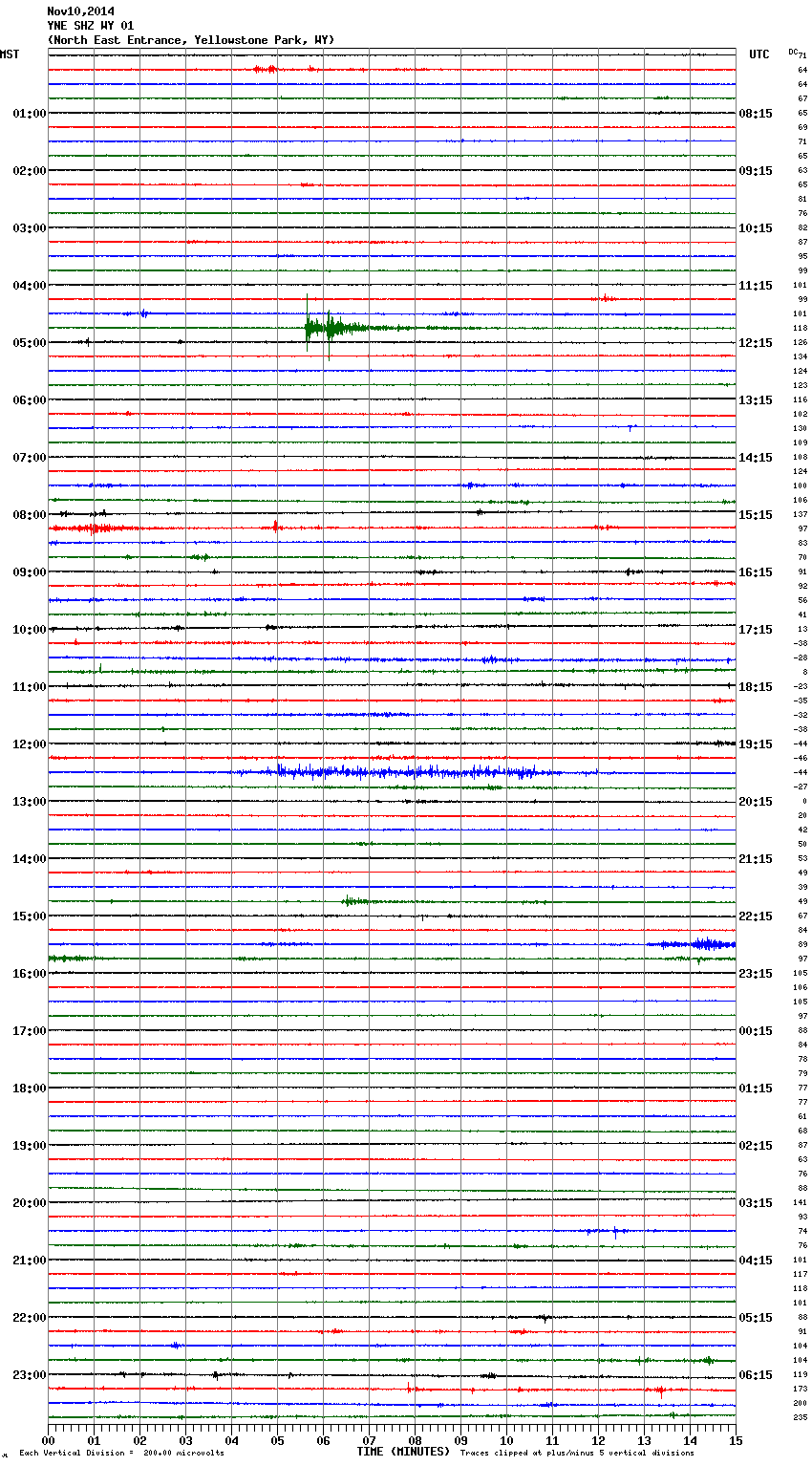This screenshot has height=1466, width=812.
Task: Select the 10:00 MST time label
Action: click(x=30, y=630)
